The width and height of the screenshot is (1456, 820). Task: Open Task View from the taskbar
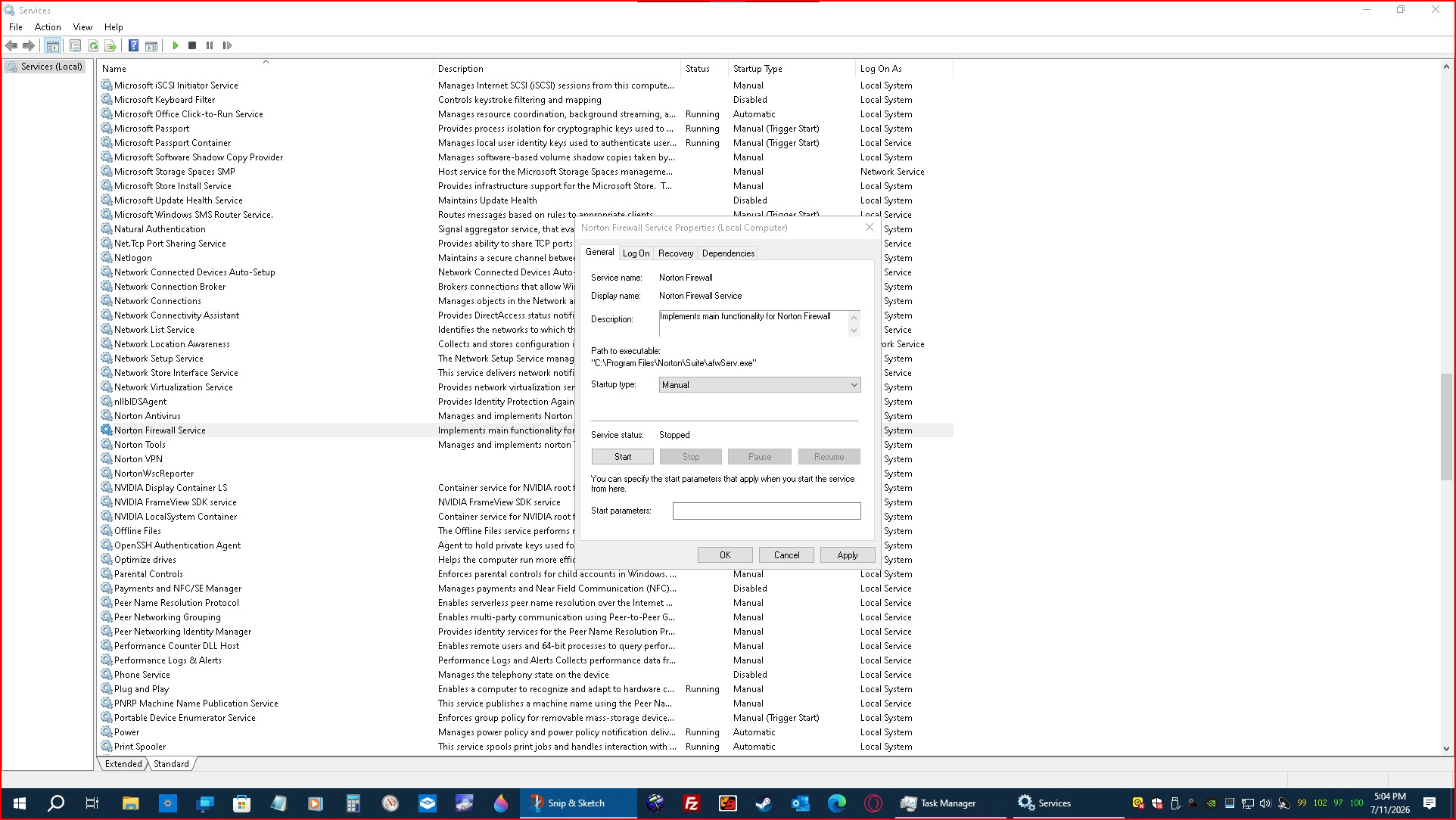pyautogui.click(x=92, y=803)
